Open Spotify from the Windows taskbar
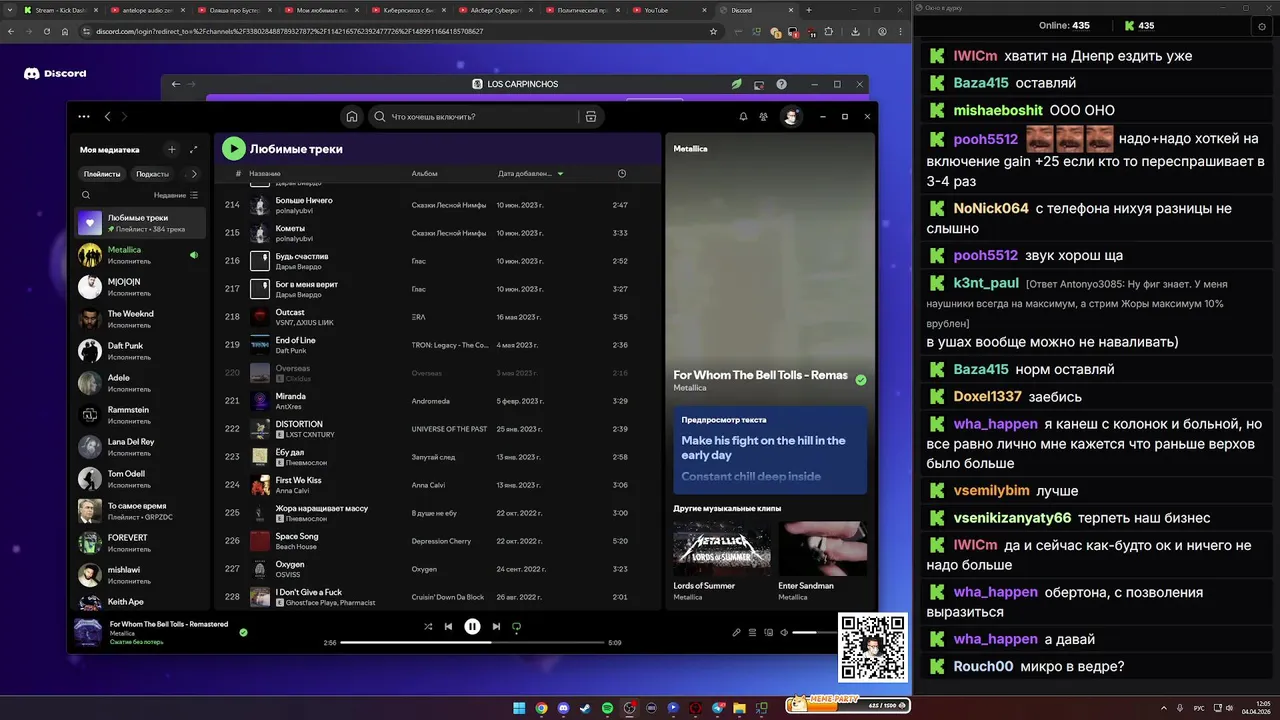Screen dimensions: 1280x720 pyautogui.click(x=607, y=708)
